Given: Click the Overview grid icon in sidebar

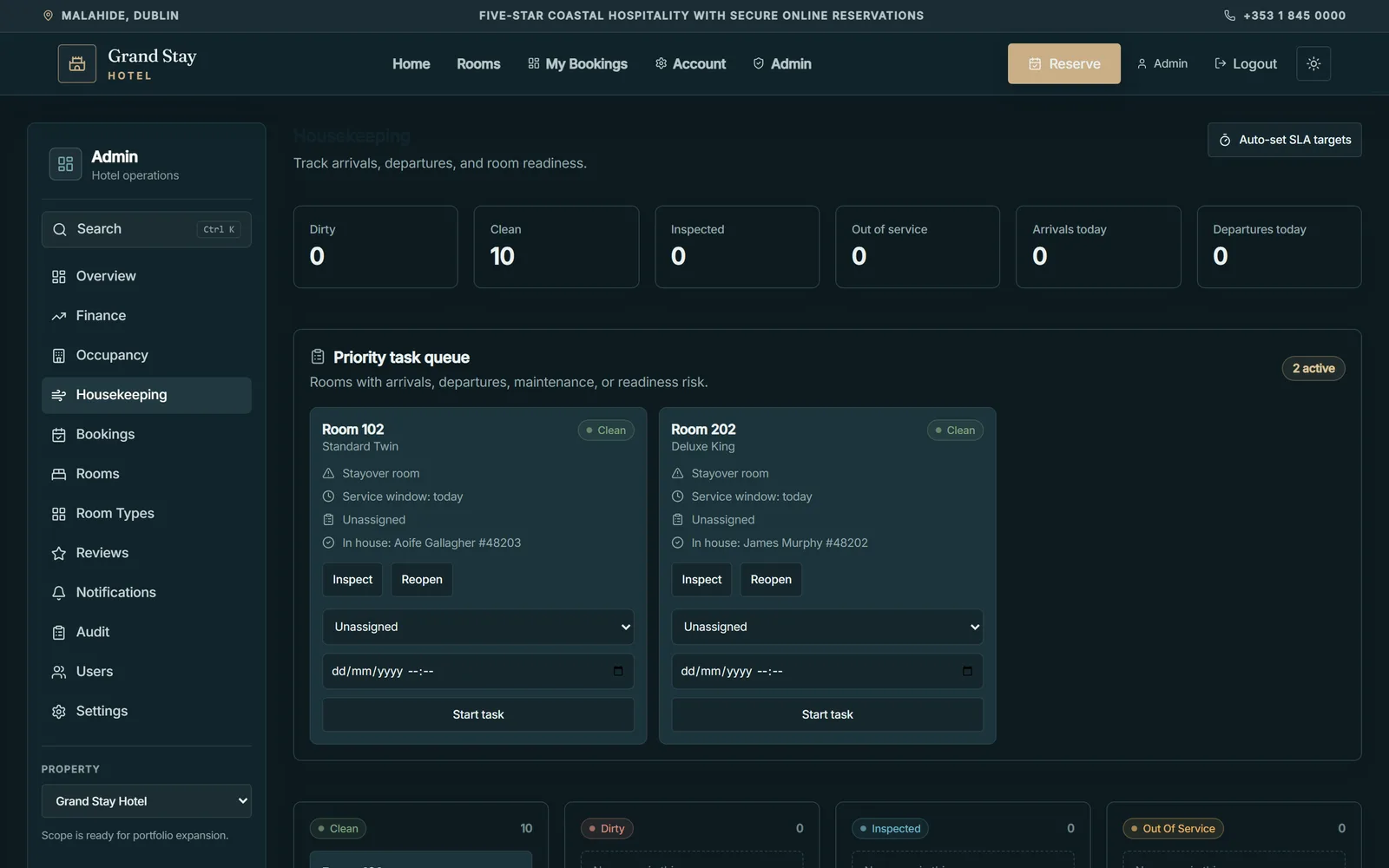Looking at the screenshot, I should 59,276.
